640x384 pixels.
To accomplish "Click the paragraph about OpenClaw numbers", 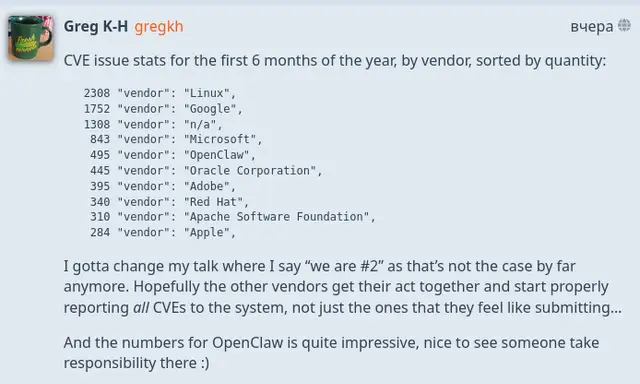I will [331, 353].
